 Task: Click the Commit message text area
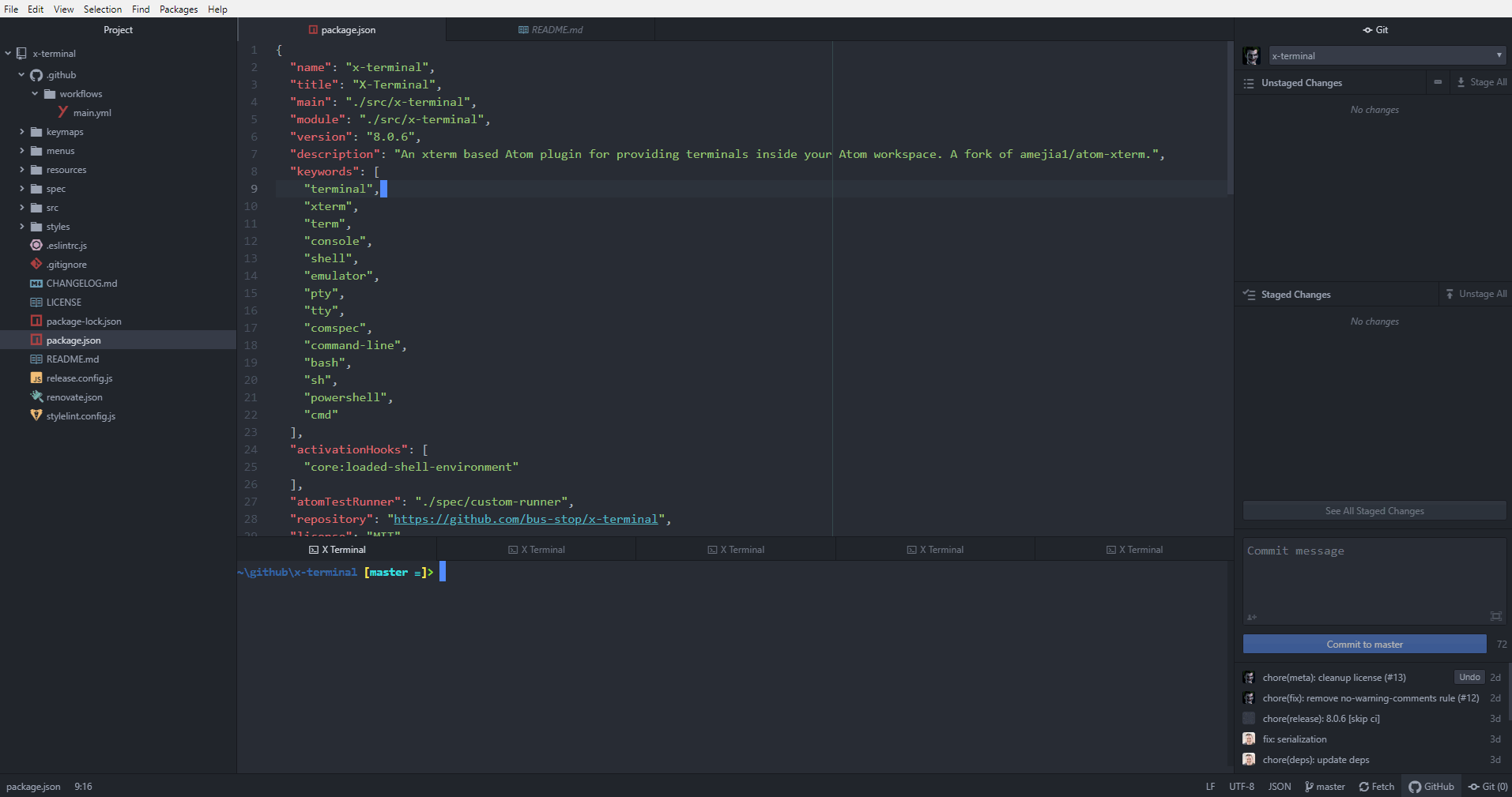[1374, 581]
